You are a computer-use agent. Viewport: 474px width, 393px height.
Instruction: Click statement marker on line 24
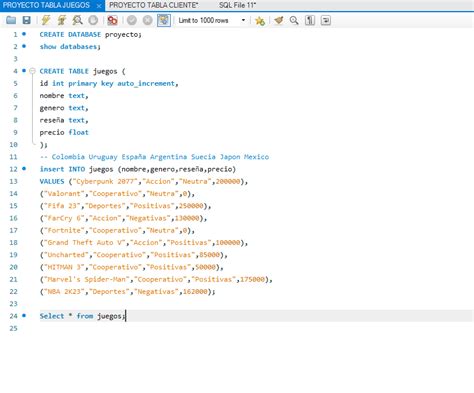pyautogui.click(x=24, y=315)
